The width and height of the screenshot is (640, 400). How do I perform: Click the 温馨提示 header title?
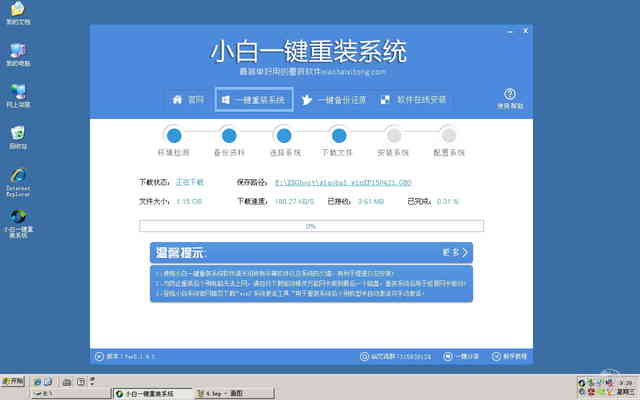(x=180, y=253)
